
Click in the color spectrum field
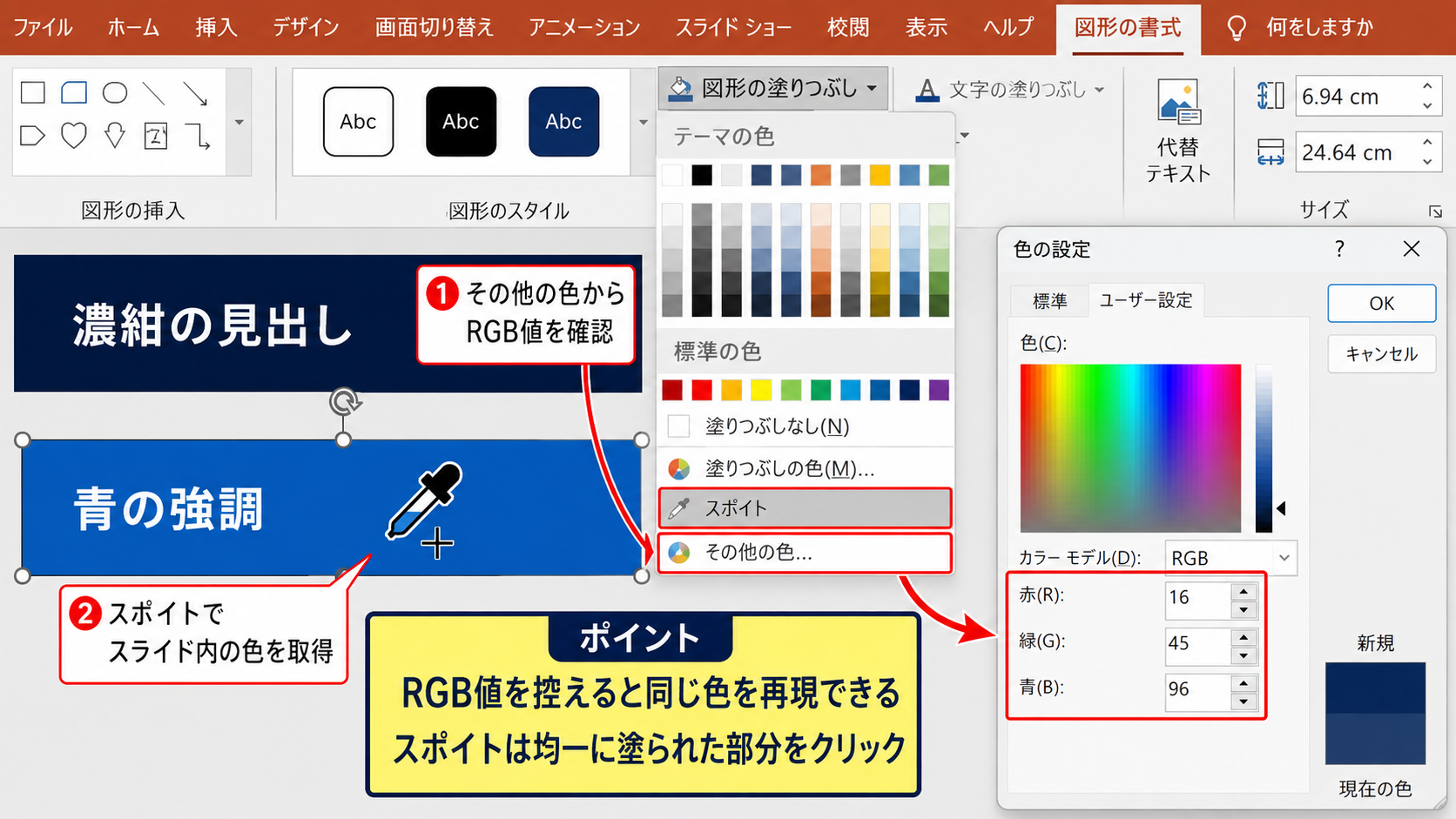click(x=1130, y=448)
